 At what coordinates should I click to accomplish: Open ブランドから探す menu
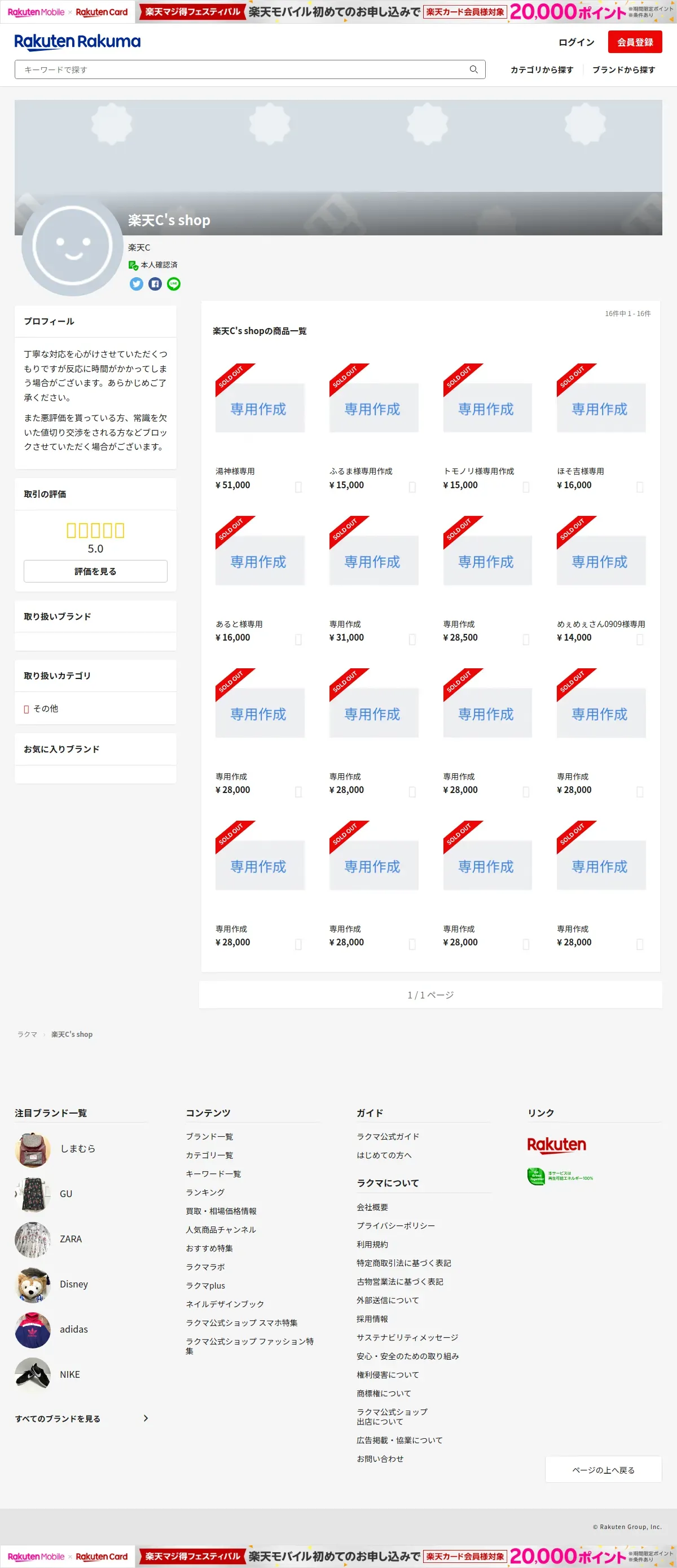[x=623, y=69]
